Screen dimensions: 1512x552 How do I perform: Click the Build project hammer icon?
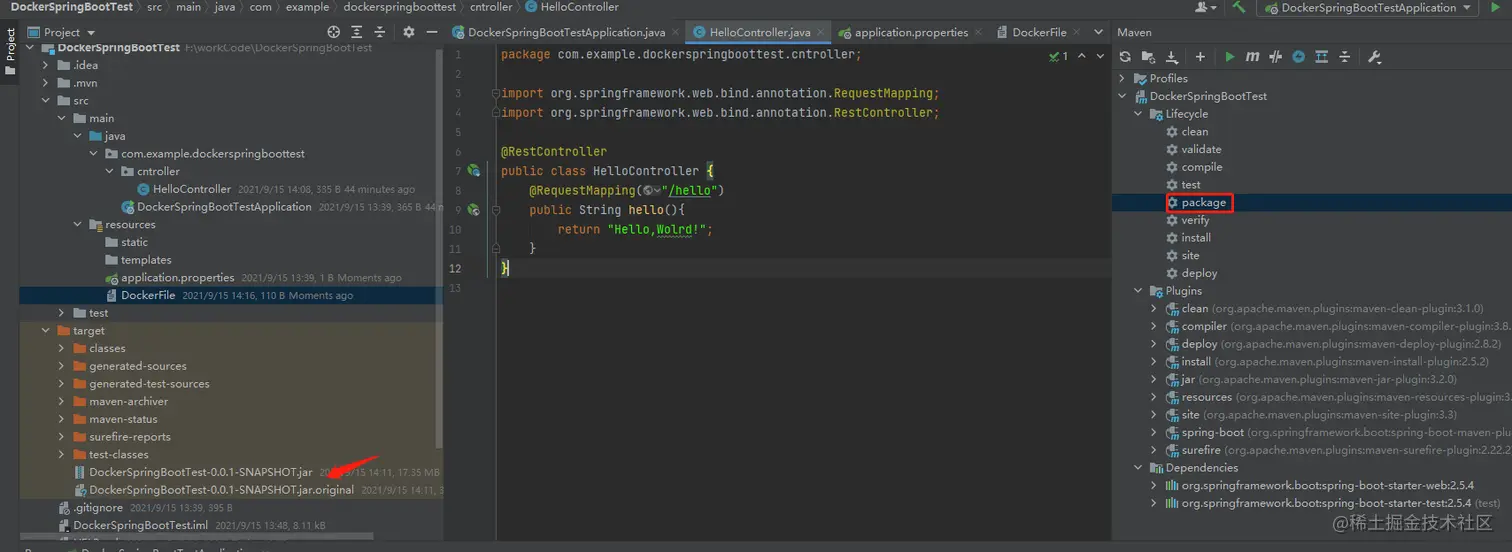point(1239,7)
